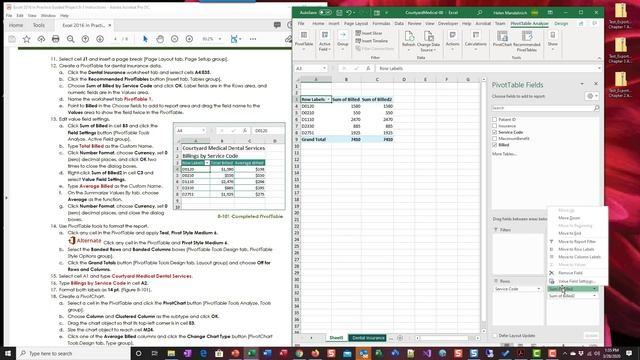Click the taskbar search box
This screenshot has height=360, width=640.
(x=73, y=353)
